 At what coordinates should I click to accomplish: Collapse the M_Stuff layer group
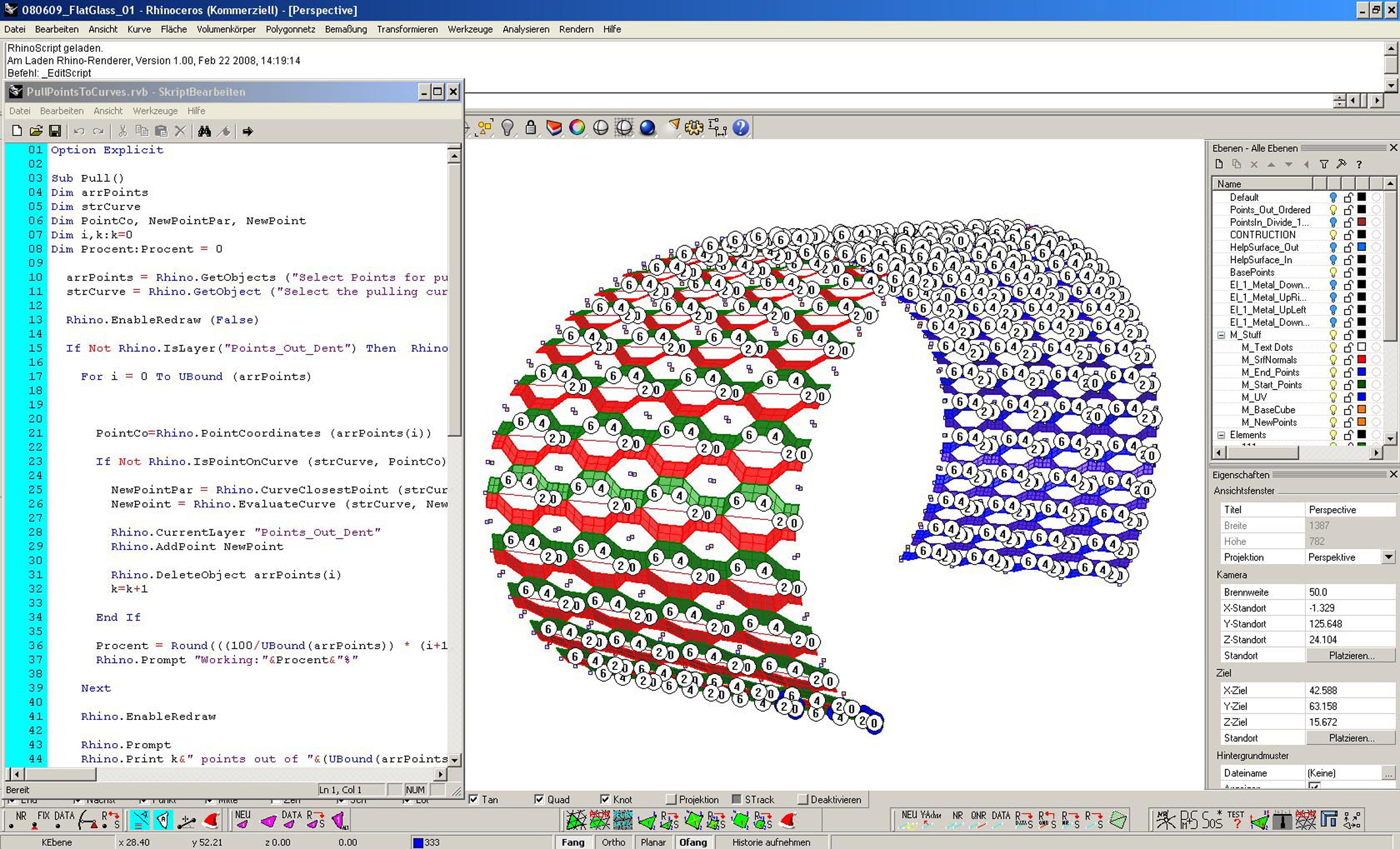click(x=1221, y=335)
